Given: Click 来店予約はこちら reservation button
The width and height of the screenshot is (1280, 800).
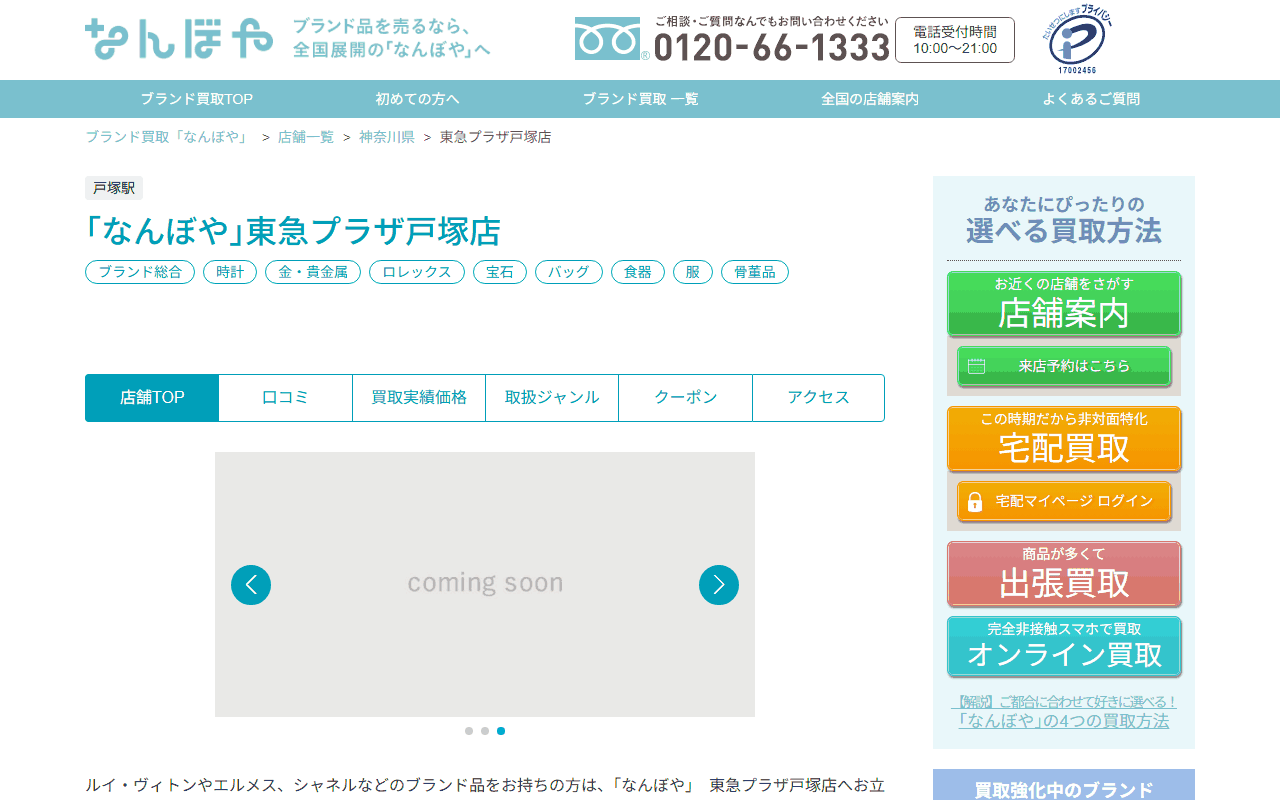Looking at the screenshot, I should [x=1064, y=366].
